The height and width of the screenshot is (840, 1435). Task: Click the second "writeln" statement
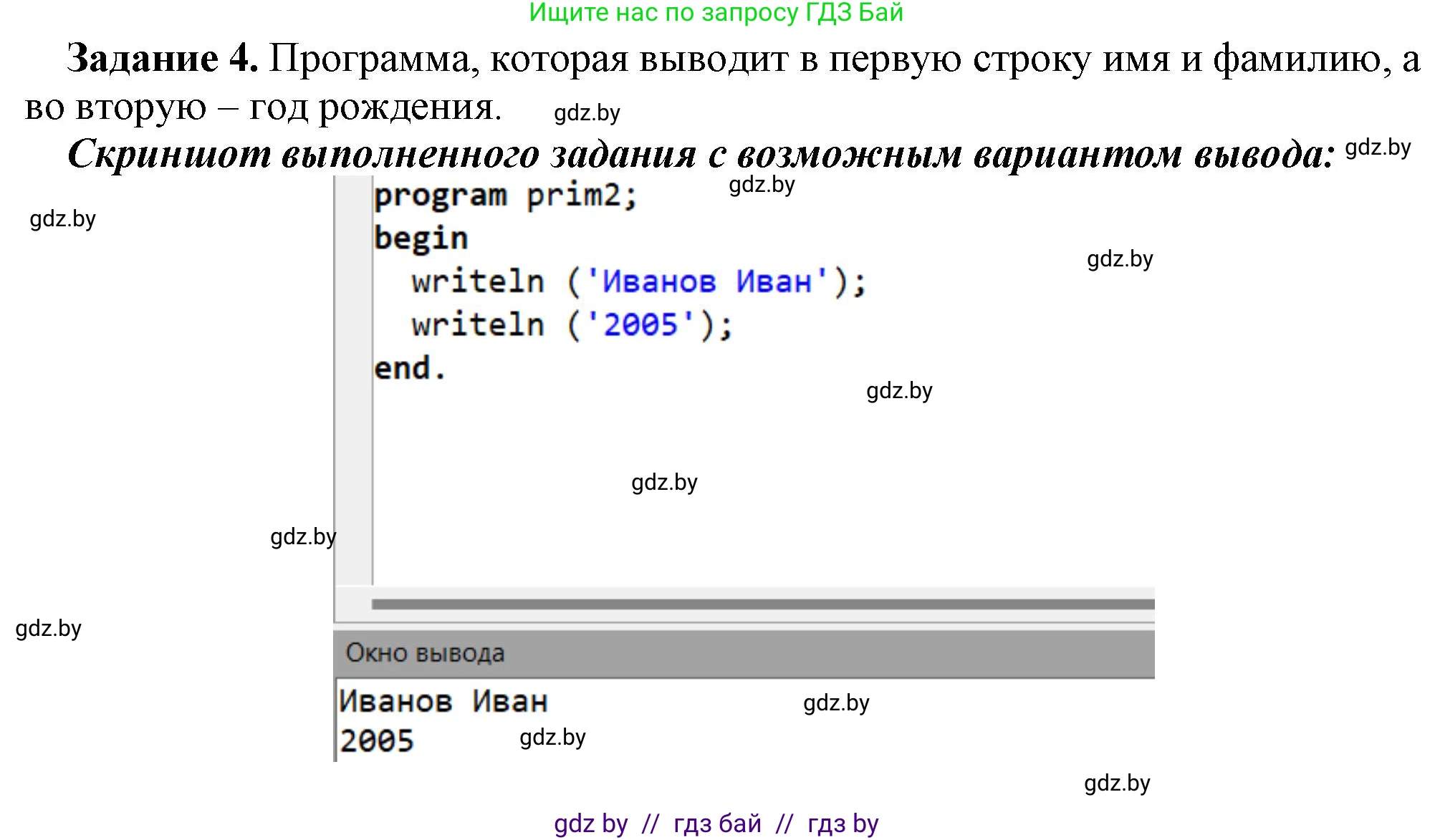tap(478, 325)
